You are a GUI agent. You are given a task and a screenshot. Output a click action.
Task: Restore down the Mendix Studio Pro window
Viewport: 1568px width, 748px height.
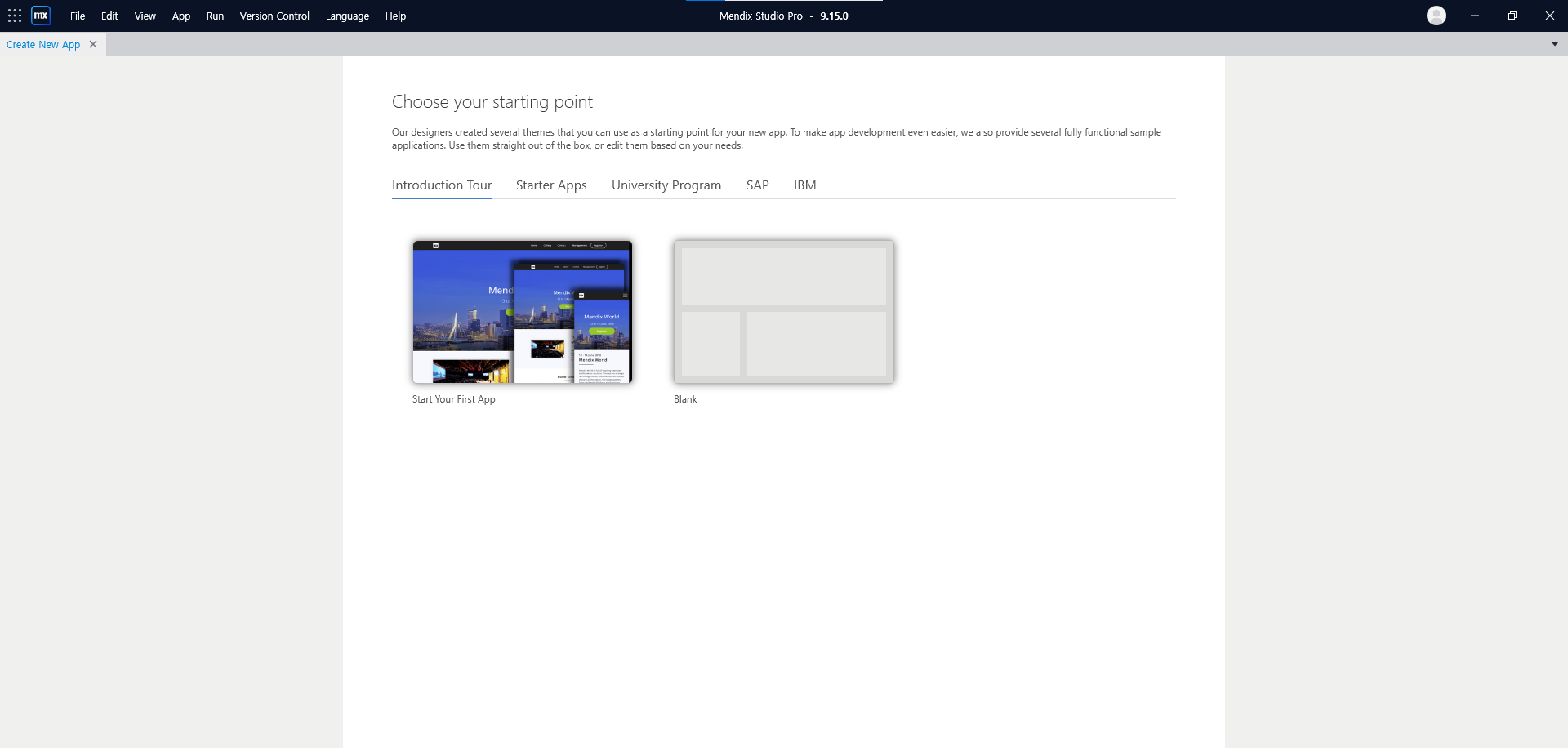[x=1512, y=16]
